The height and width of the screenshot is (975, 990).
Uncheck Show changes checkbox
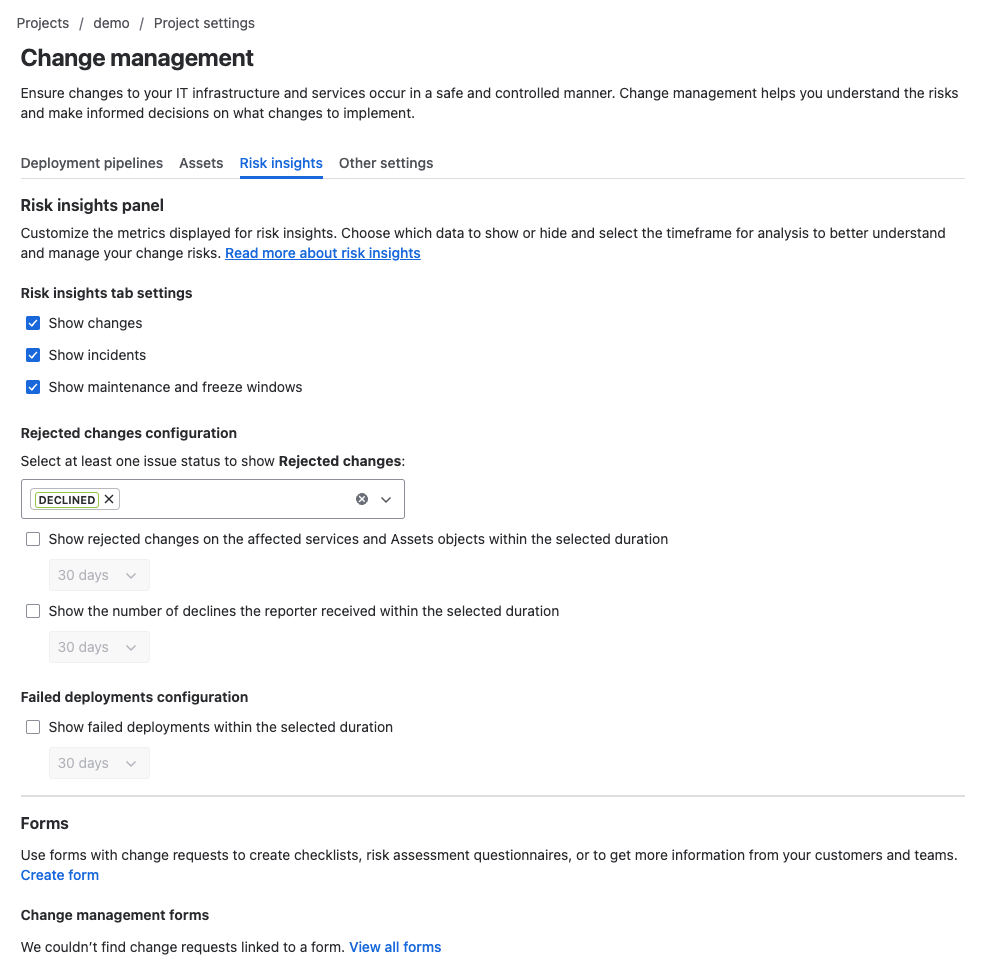(x=33, y=323)
